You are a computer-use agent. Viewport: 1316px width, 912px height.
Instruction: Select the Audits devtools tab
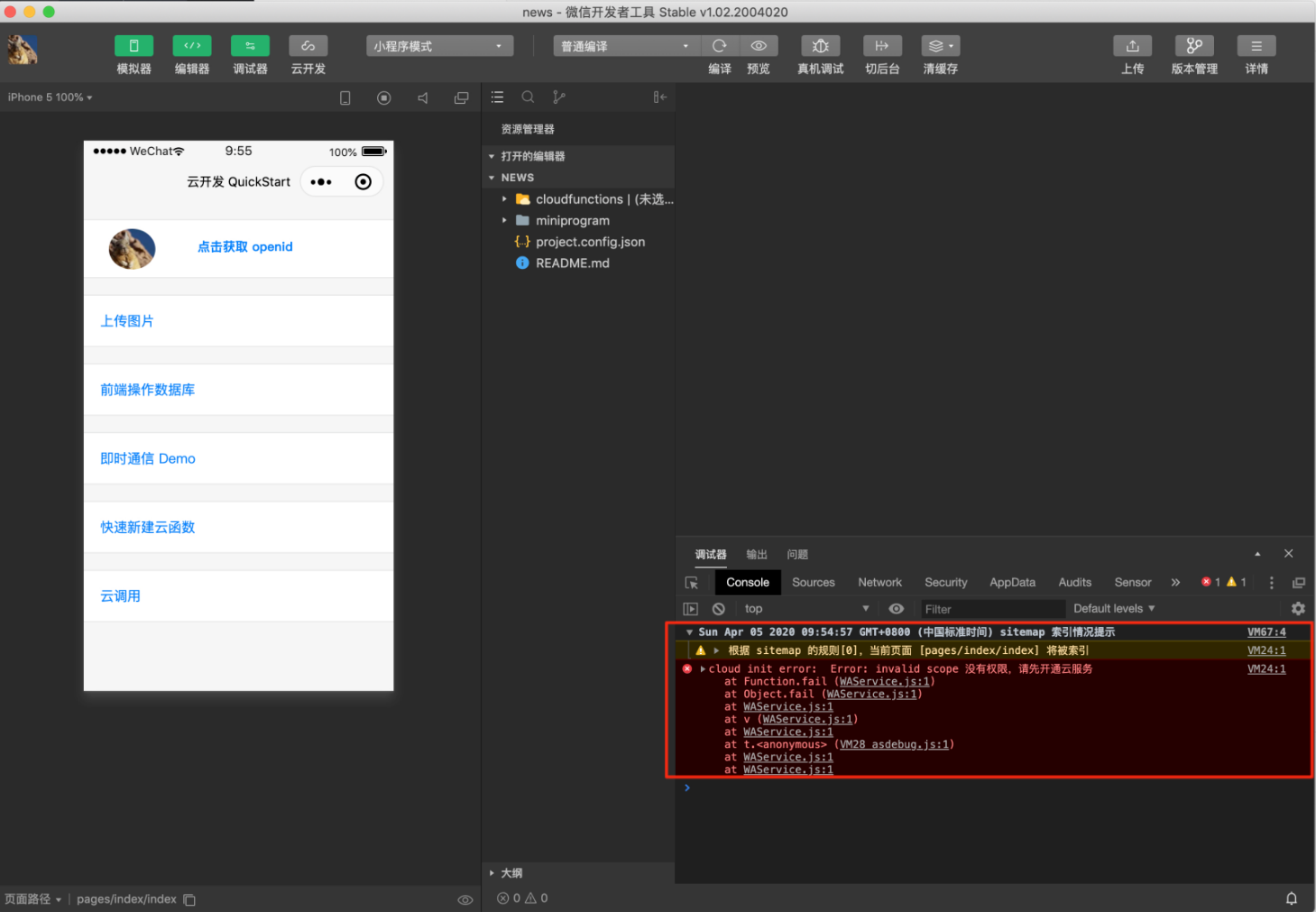point(1075,583)
